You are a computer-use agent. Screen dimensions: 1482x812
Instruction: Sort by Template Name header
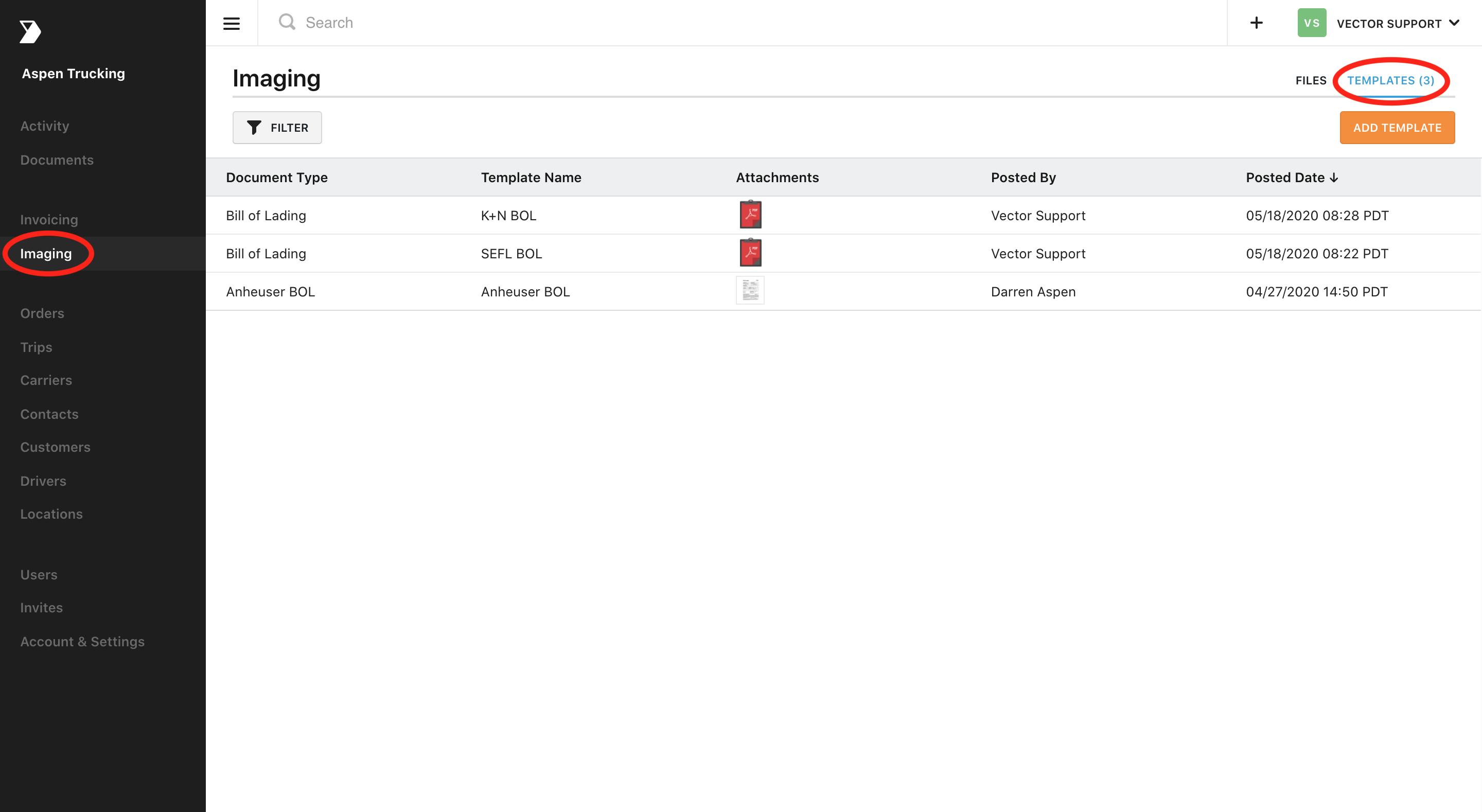tap(531, 177)
